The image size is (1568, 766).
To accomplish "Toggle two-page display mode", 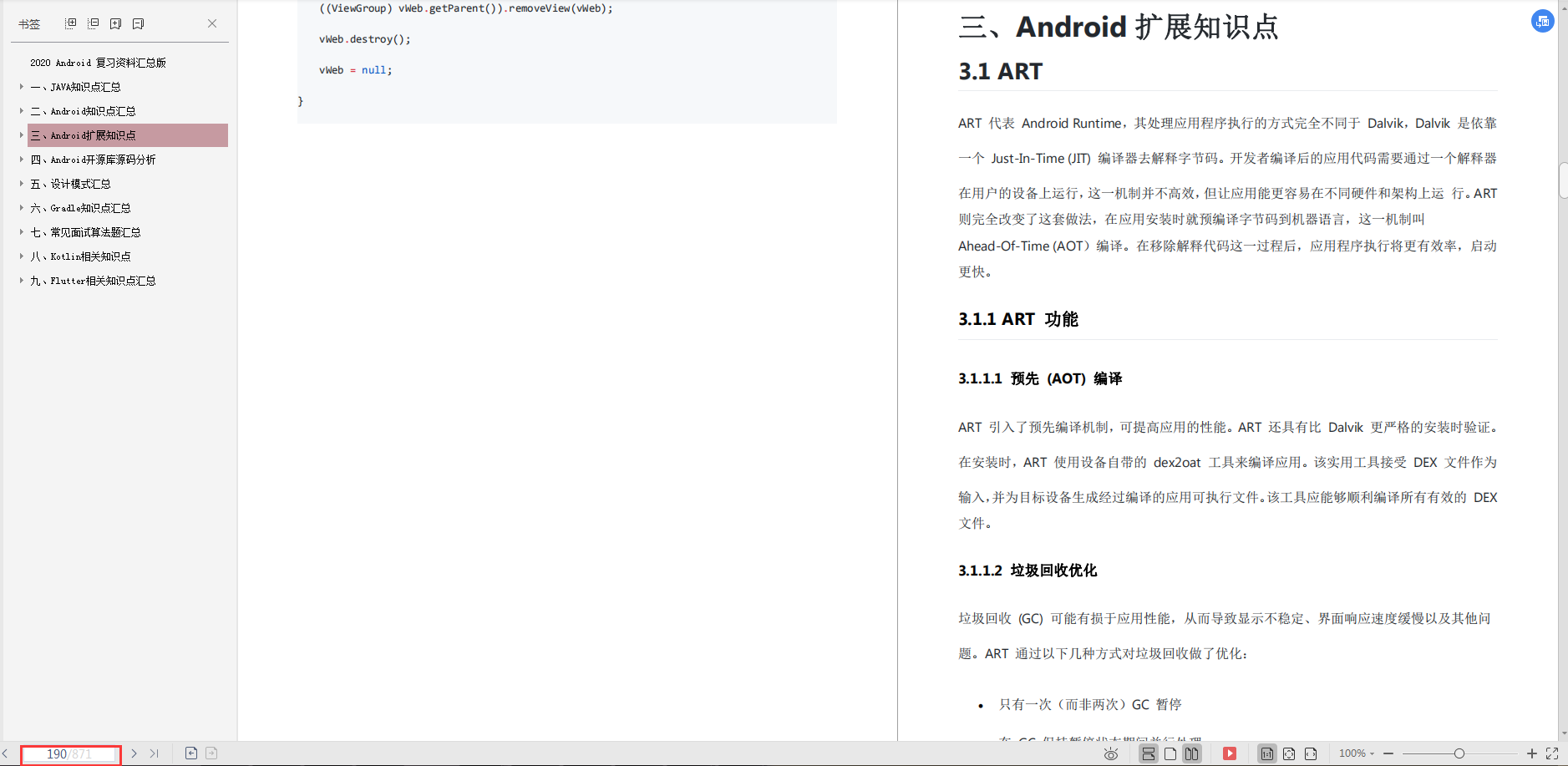I will (x=1192, y=753).
